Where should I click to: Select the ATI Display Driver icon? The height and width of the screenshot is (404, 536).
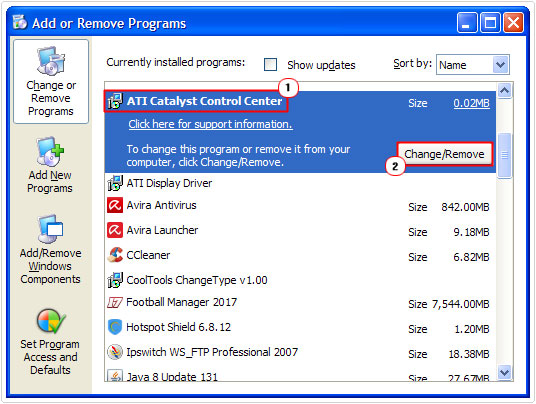[x=115, y=183]
